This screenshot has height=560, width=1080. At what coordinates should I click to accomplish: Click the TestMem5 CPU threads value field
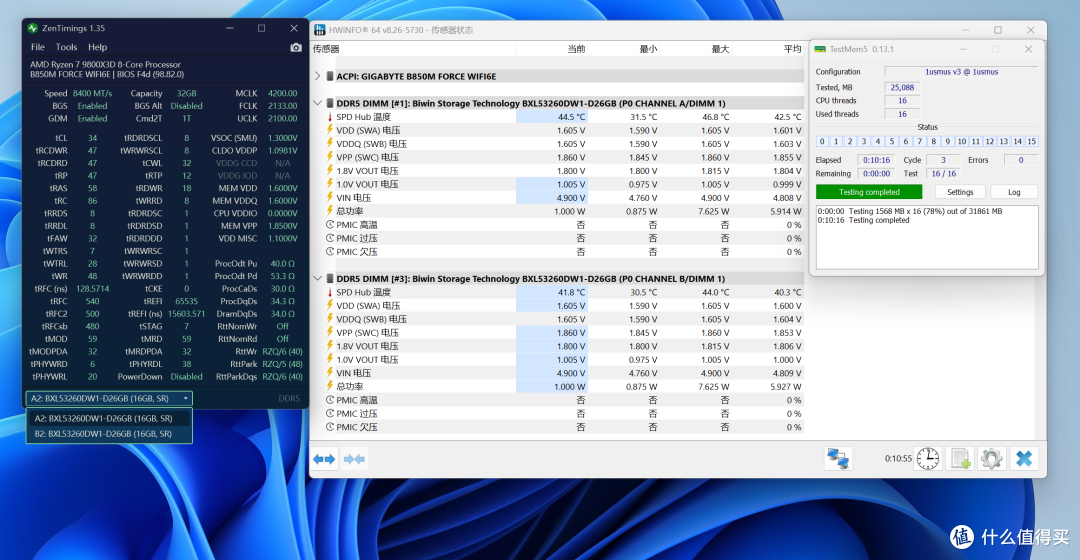[x=902, y=101]
